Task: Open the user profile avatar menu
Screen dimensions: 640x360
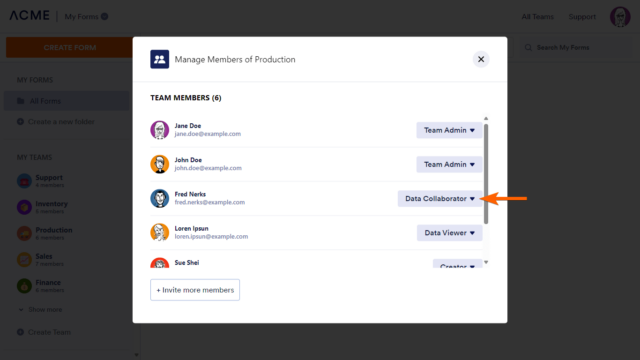Action: click(620, 17)
